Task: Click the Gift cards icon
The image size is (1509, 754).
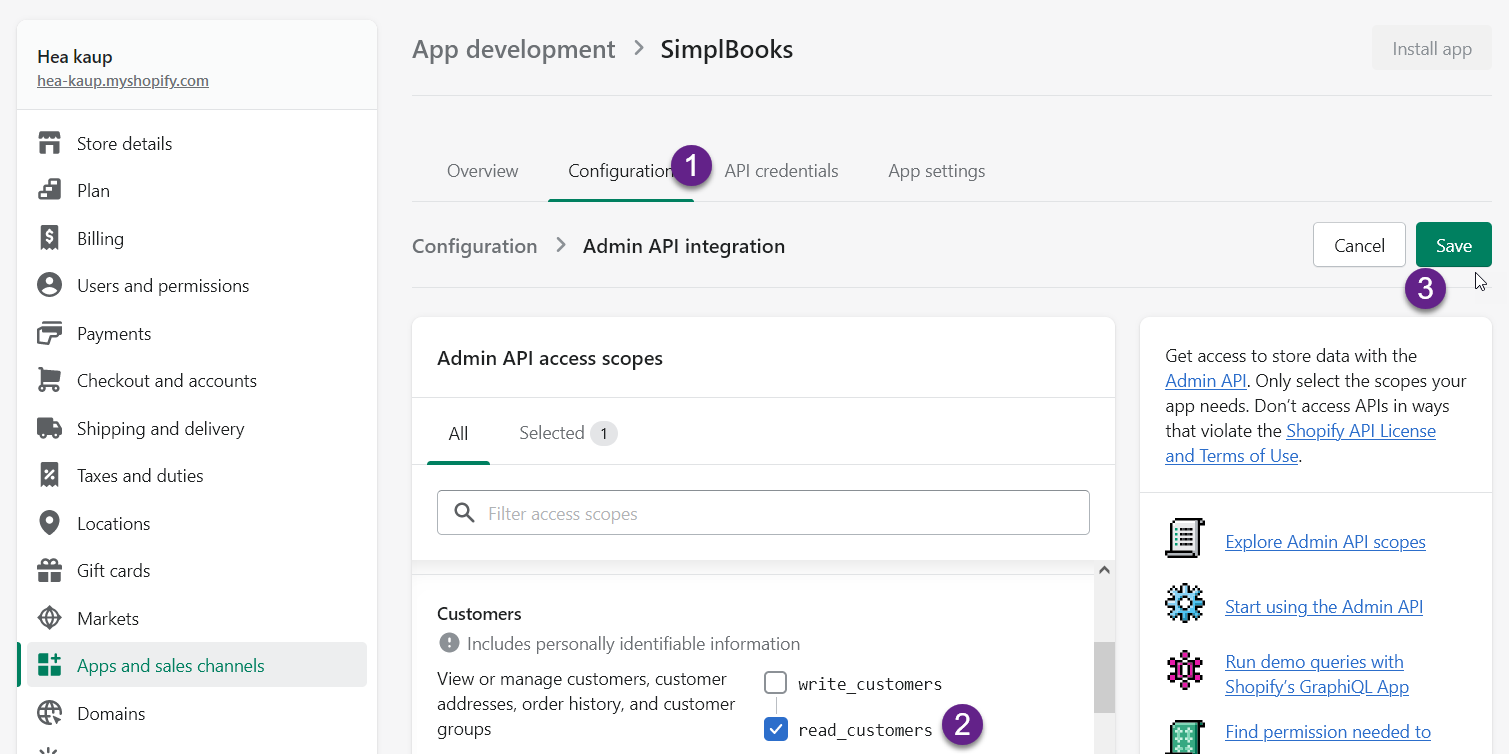Action: click(49, 570)
